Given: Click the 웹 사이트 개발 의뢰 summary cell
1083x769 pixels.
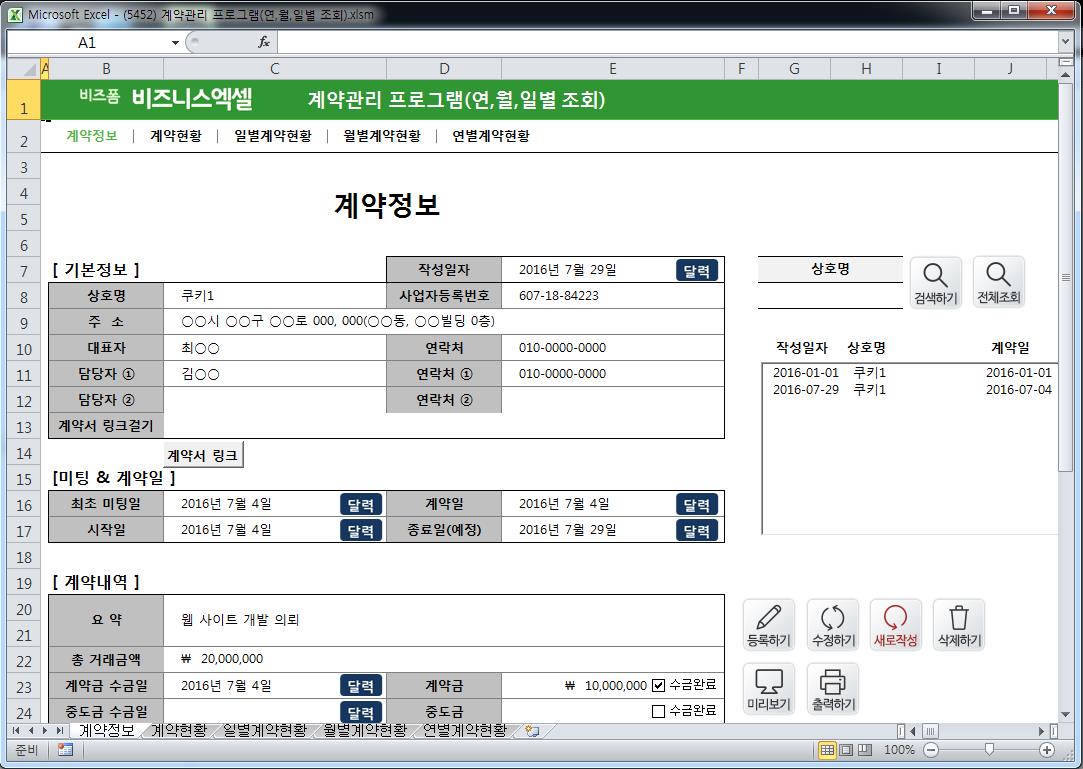Looking at the screenshot, I should (x=443, y=620).
